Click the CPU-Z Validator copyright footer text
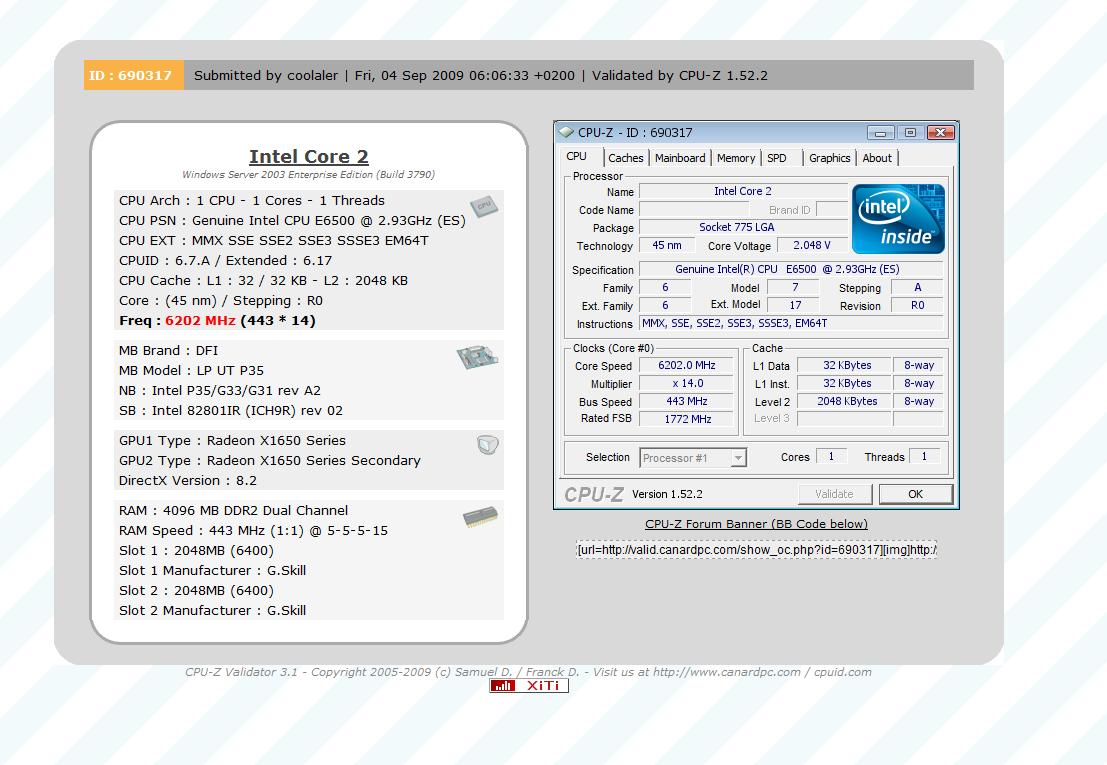1107x765 pixels. pos(528,672)
